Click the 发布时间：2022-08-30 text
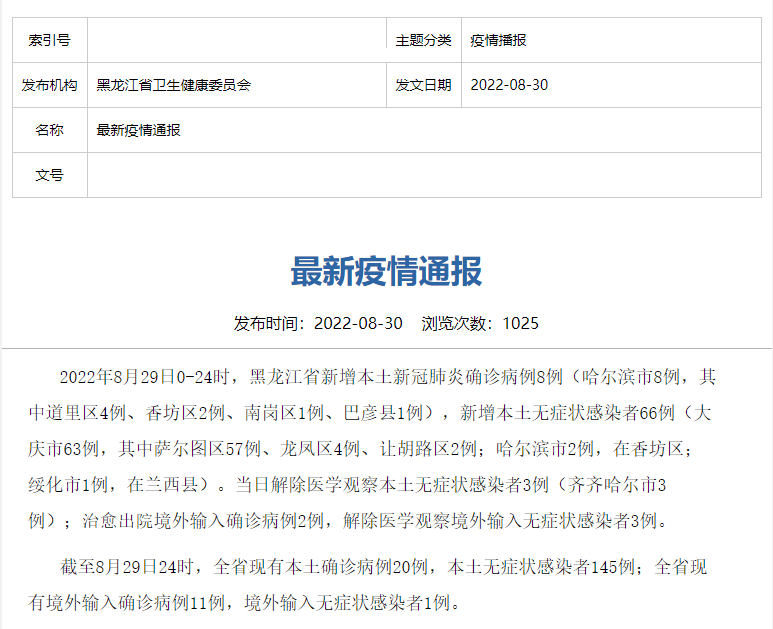 318,323
